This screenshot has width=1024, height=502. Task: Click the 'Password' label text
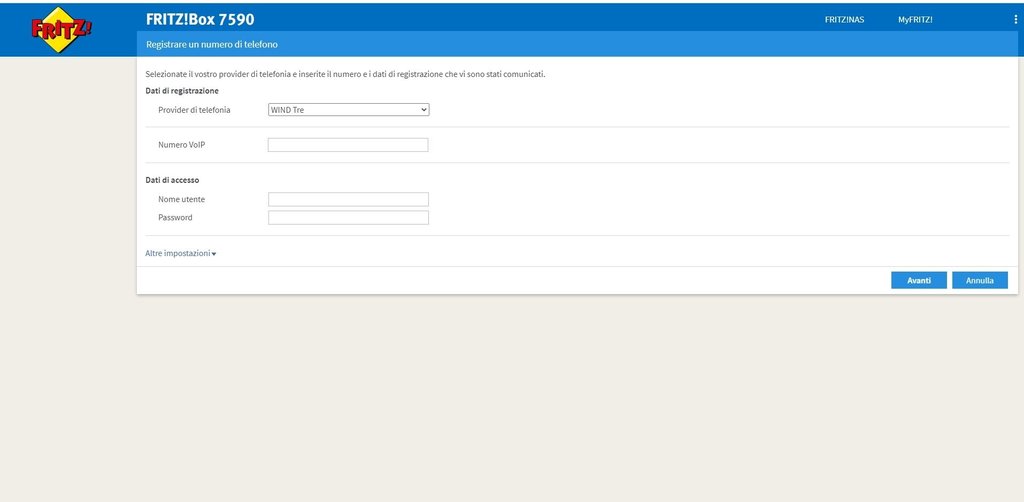175,217
